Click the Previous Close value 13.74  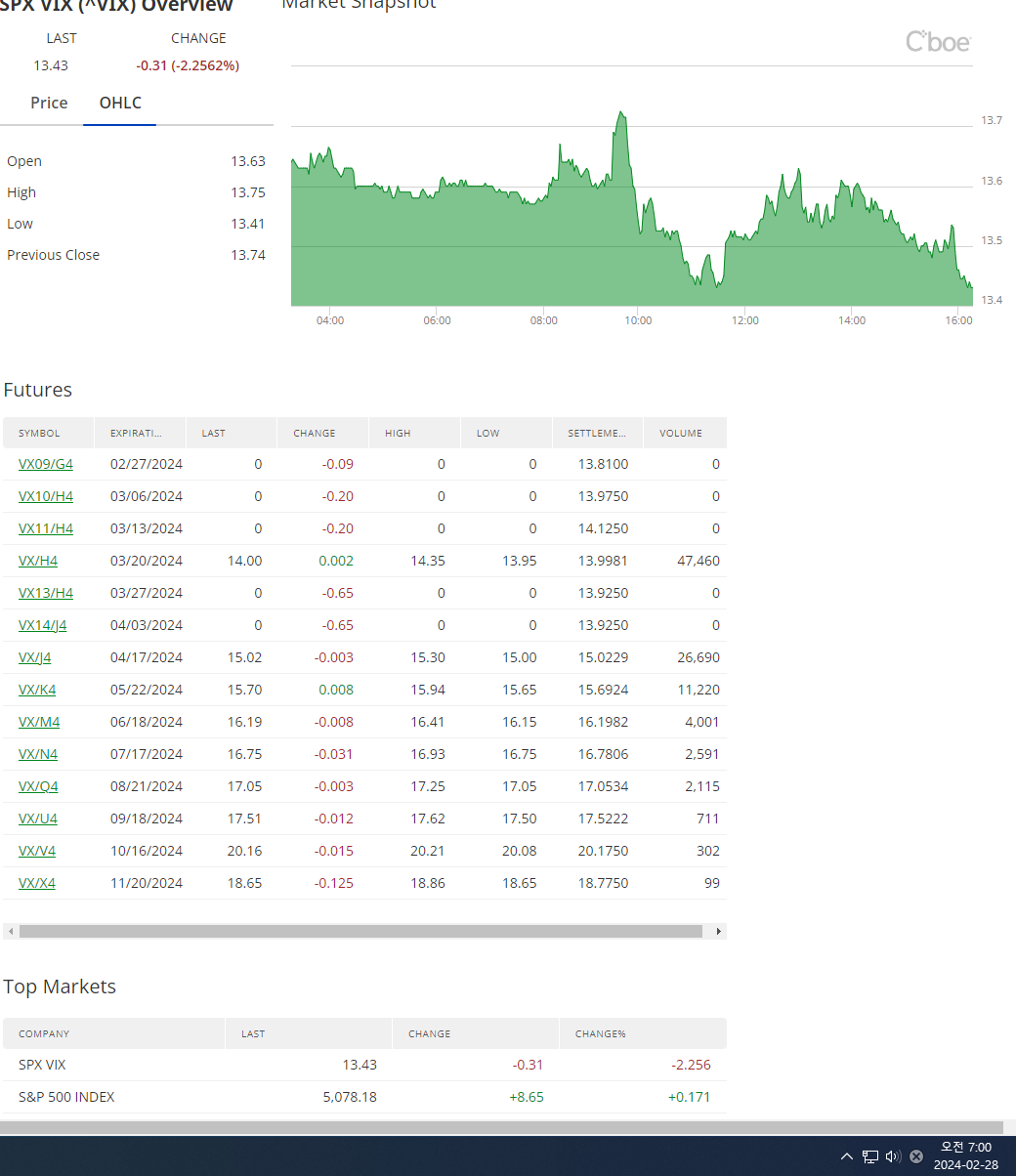[248, 255]
